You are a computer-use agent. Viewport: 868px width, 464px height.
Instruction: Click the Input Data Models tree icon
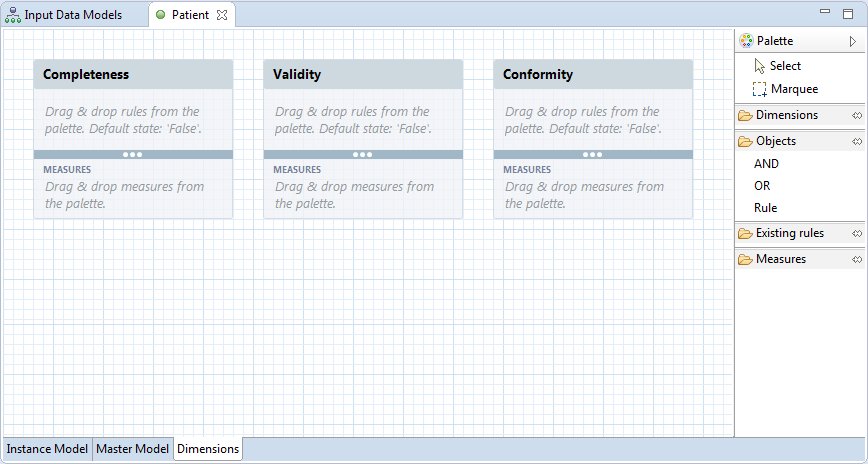[12, 15]
